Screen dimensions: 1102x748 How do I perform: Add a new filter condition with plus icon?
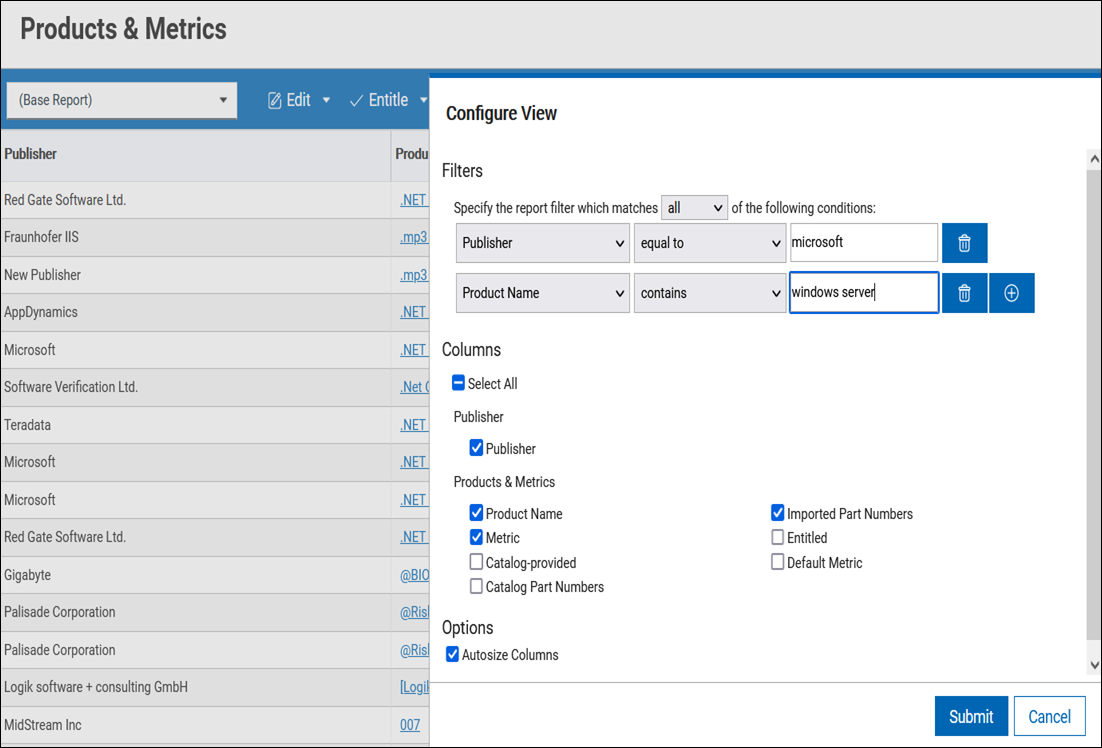point(1011,293)
